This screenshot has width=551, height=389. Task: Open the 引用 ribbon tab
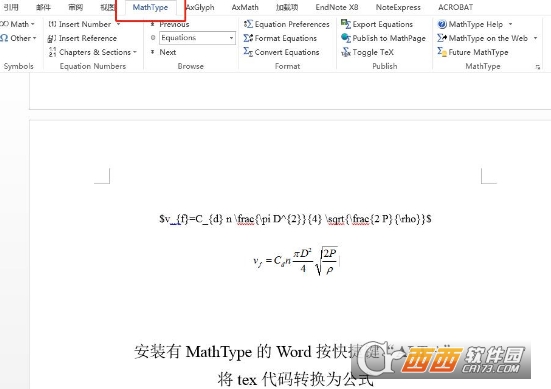coord(11,7)
